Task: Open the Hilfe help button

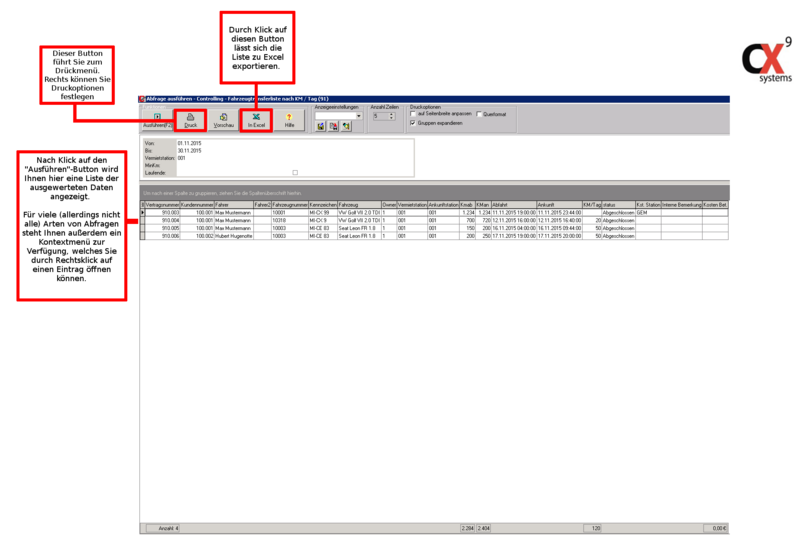Action: click(x=289, y=120)
